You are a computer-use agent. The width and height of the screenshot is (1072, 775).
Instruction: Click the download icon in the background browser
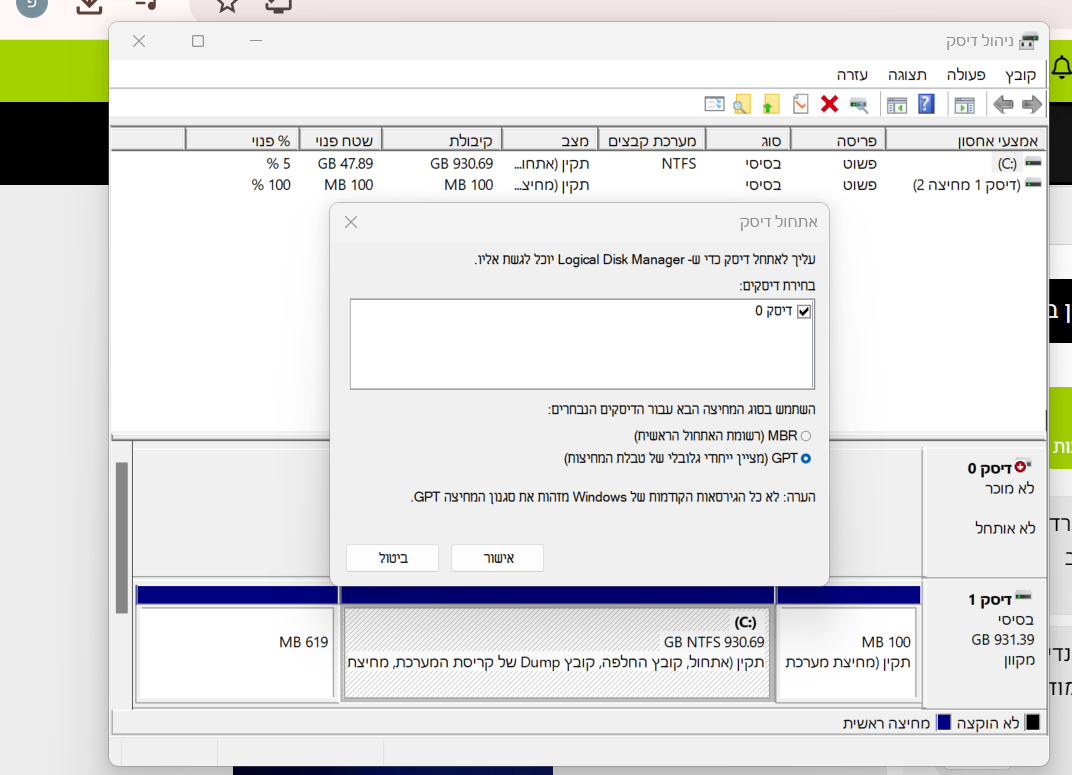[x=89, y=6]
